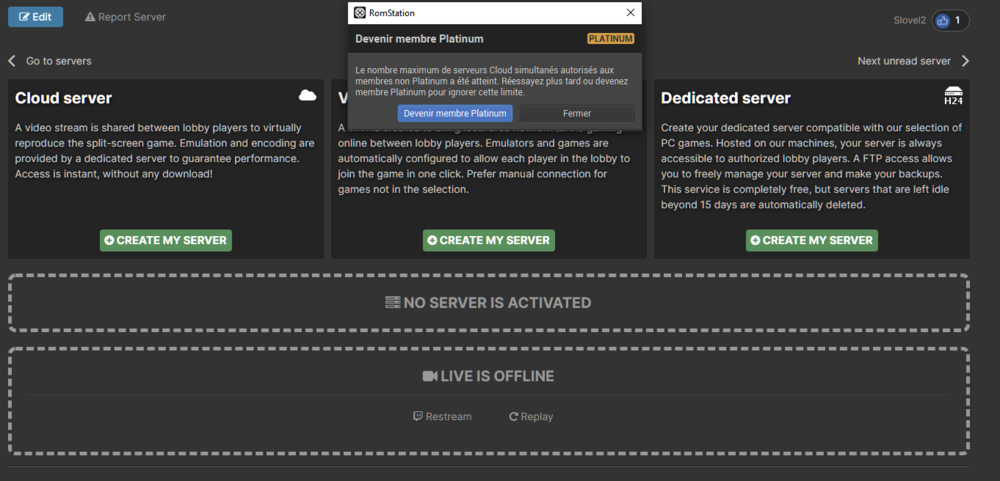Image resolution: width=1000 pixels, height=481 pixels.
Task: Open the Restream option with Twitch icon
Action: pyautogui.click(x=442, y=416)
